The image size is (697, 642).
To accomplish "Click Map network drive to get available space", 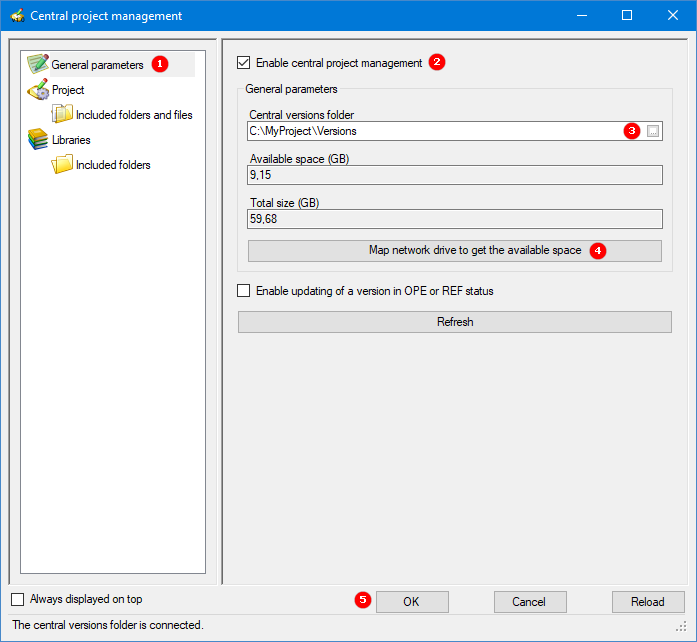I will click(x=454, y=250).
